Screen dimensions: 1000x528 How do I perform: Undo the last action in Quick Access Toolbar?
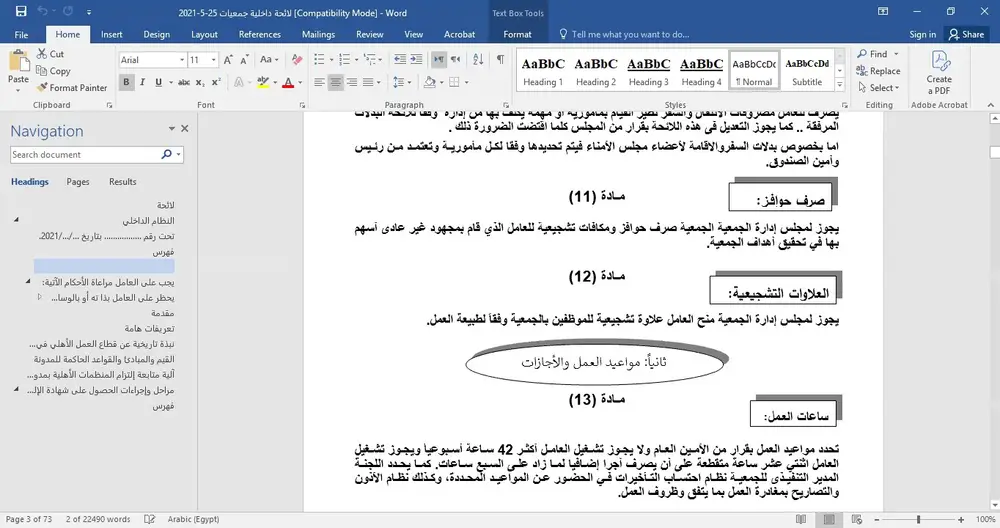click(x=43, y=11)
